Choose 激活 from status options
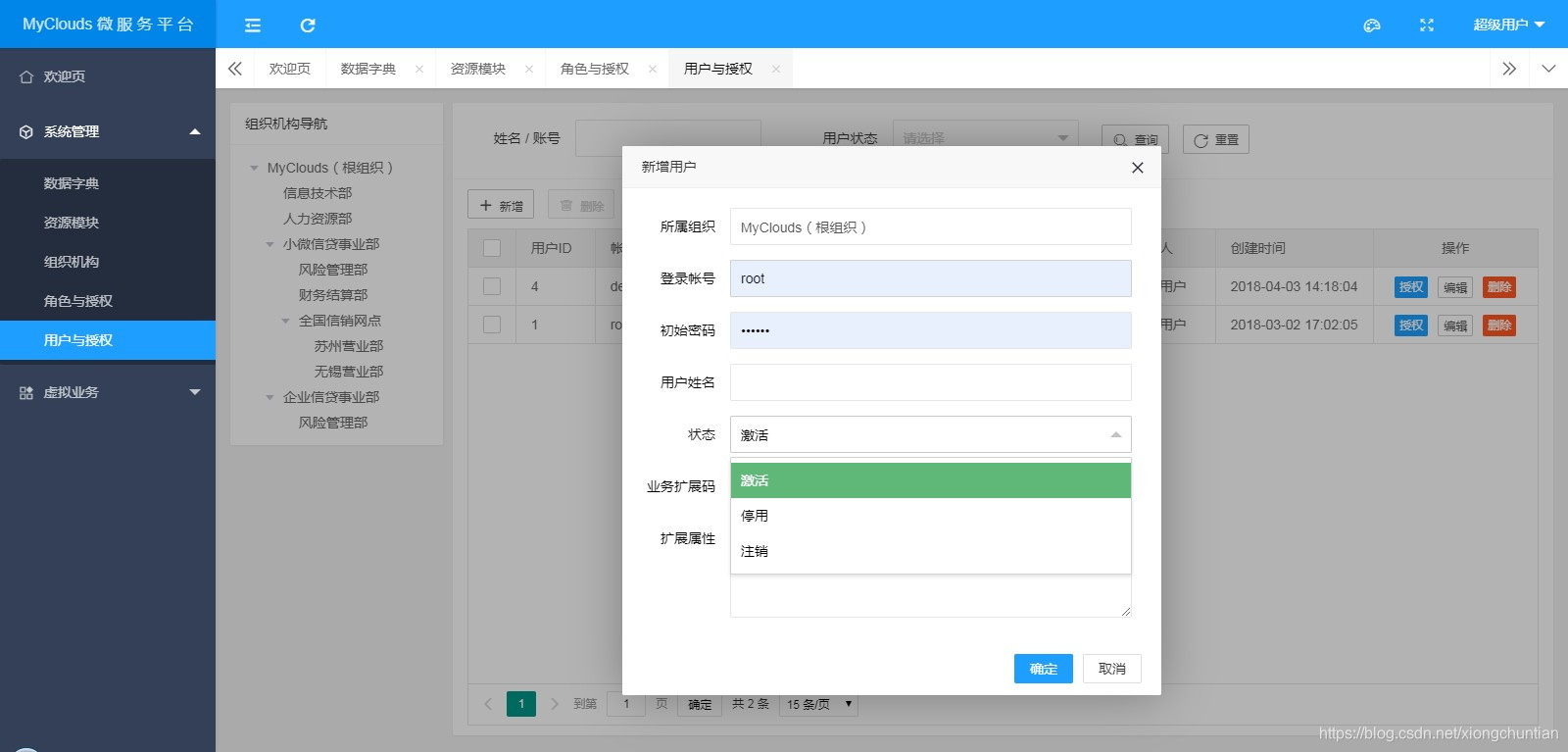 click(x=931, y=480)
